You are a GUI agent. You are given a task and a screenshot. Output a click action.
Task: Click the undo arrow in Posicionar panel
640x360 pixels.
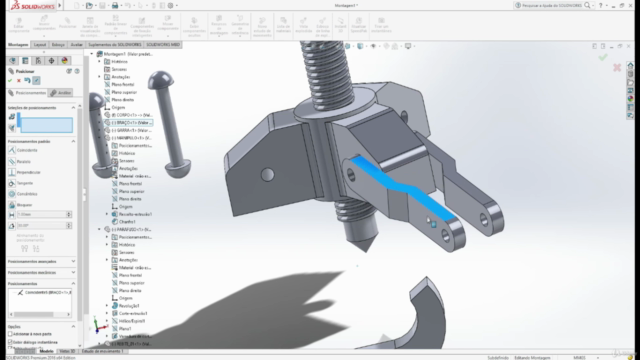click(27, 80)
